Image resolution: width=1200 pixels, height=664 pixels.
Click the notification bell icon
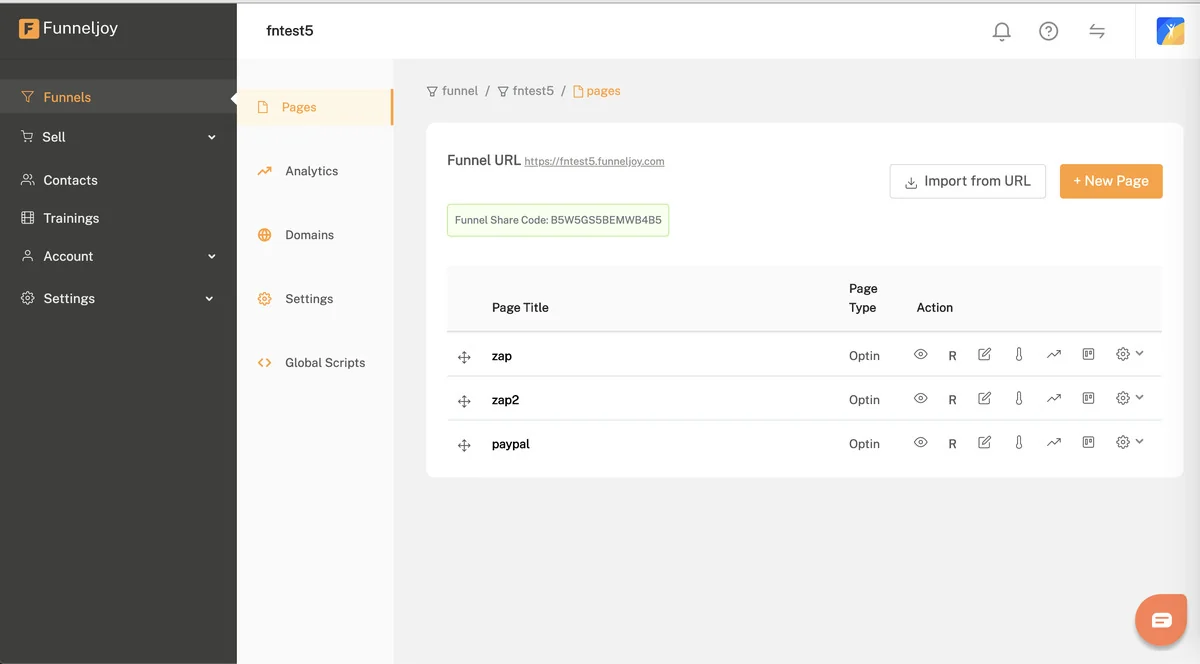point(1001,31)
